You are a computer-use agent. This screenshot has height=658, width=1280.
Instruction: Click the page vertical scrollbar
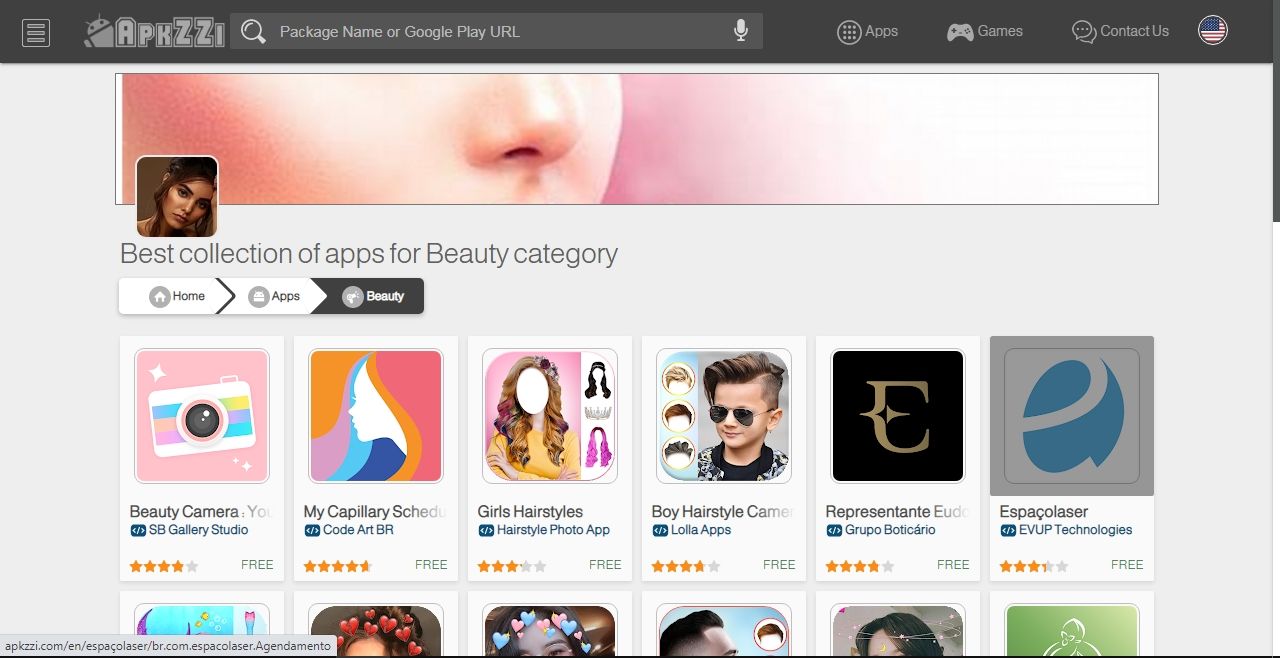click(x=1275, y=110)
